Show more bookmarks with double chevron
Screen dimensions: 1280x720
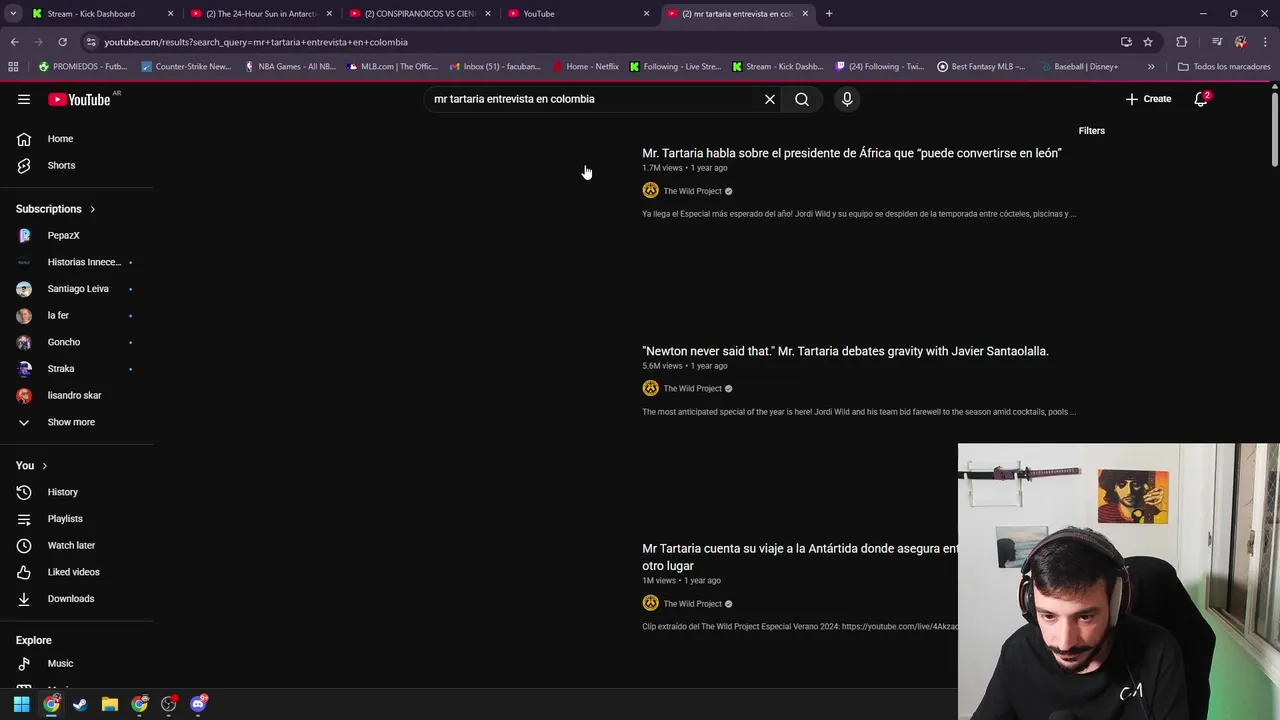point(1151,67)
